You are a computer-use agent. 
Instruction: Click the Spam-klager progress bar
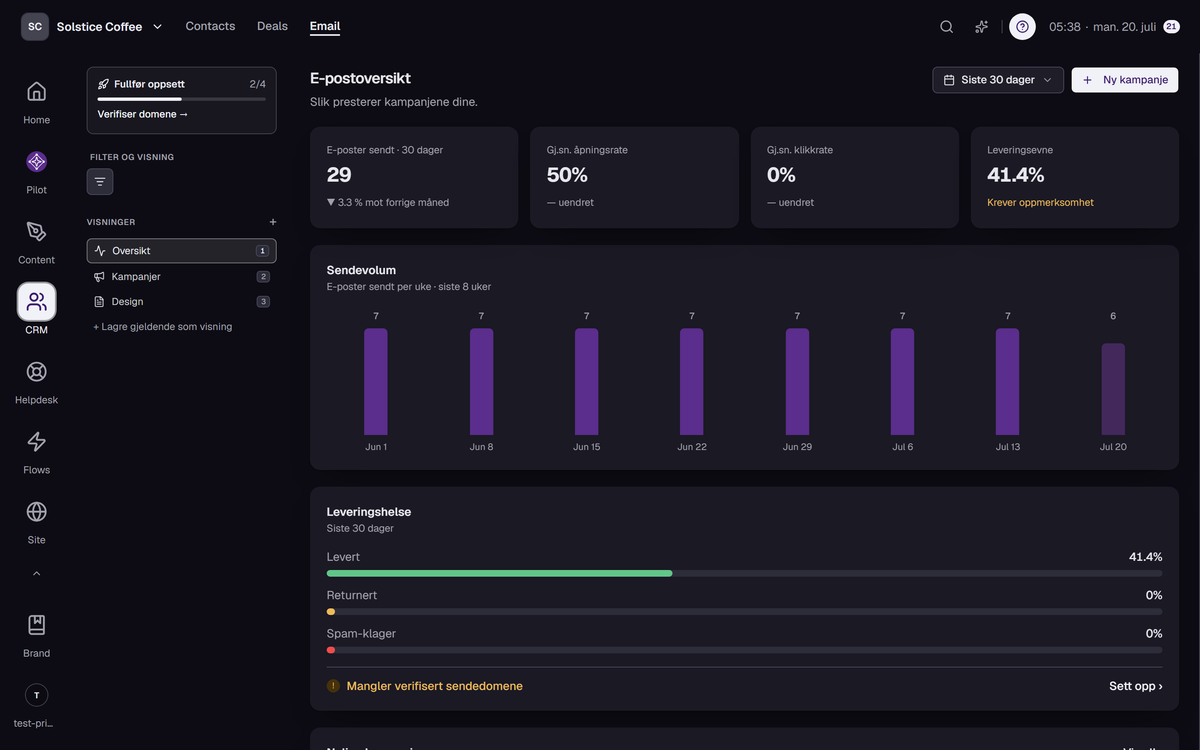pyautogui.click(x=744, y=650)
